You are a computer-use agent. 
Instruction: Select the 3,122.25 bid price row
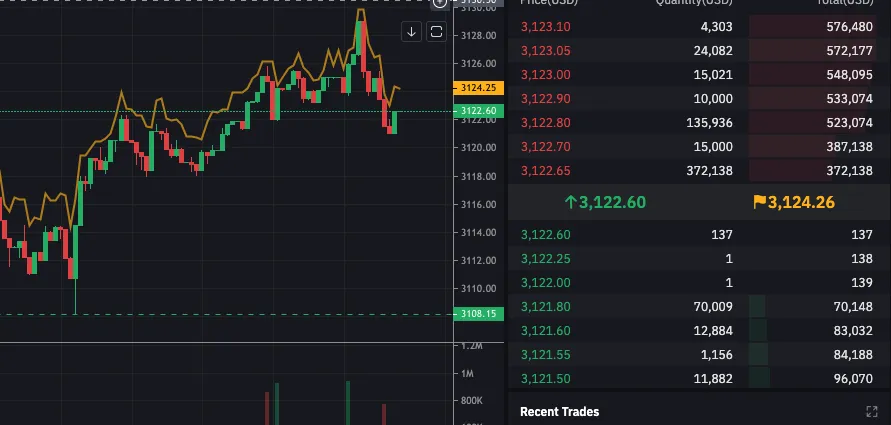coord(699,259)
